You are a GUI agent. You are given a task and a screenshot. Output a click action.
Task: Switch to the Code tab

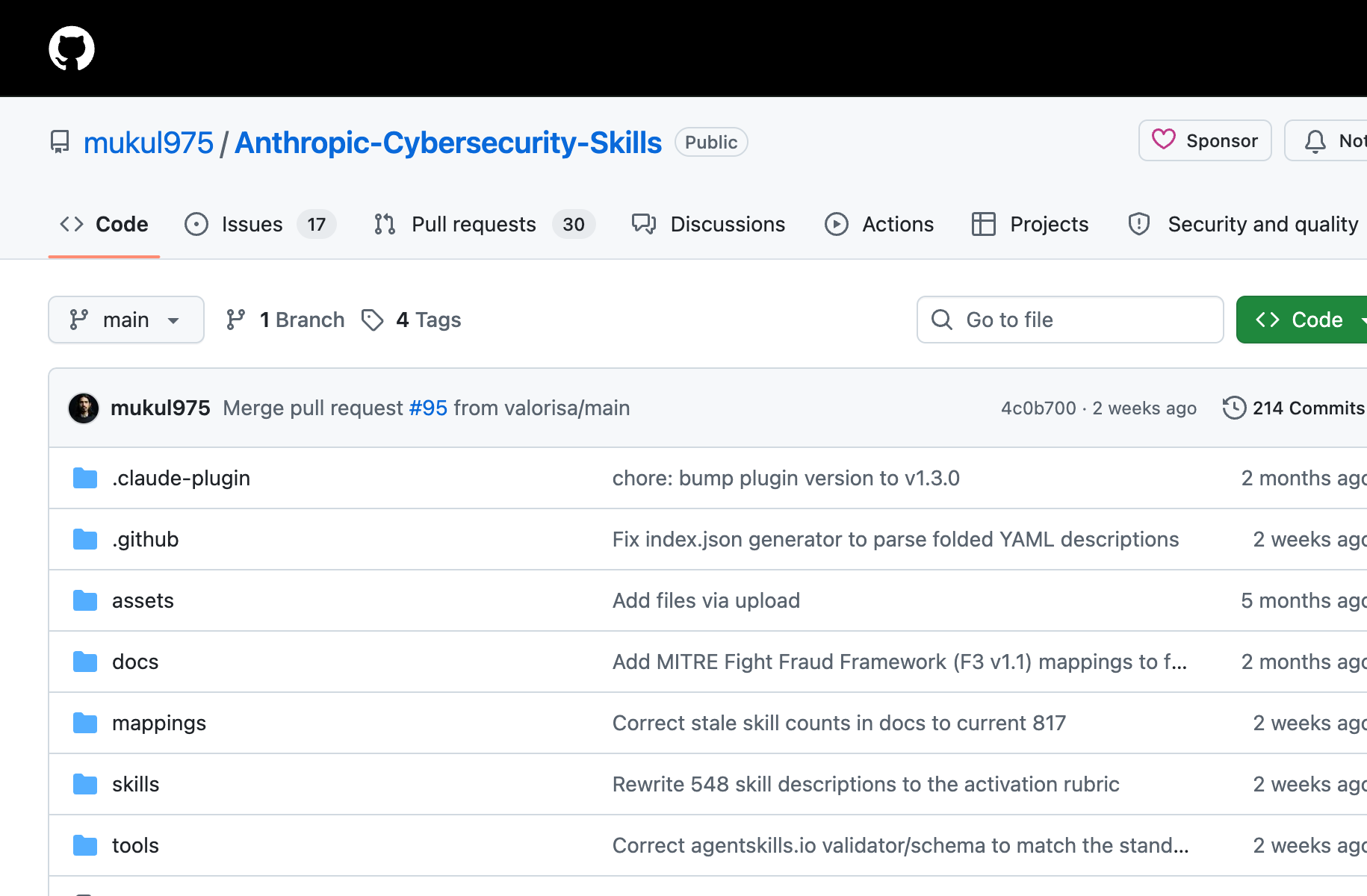point(104,224)
